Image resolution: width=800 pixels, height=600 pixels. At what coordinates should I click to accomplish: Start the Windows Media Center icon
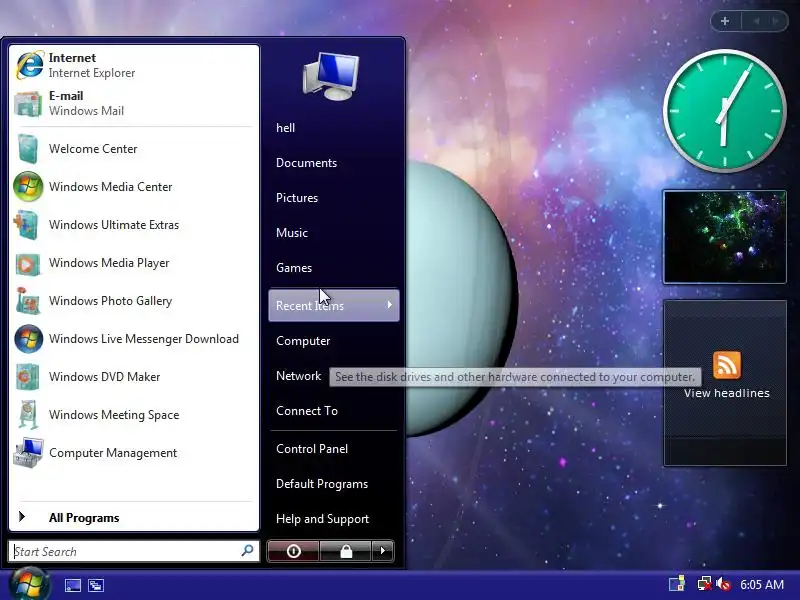point(28,187)
